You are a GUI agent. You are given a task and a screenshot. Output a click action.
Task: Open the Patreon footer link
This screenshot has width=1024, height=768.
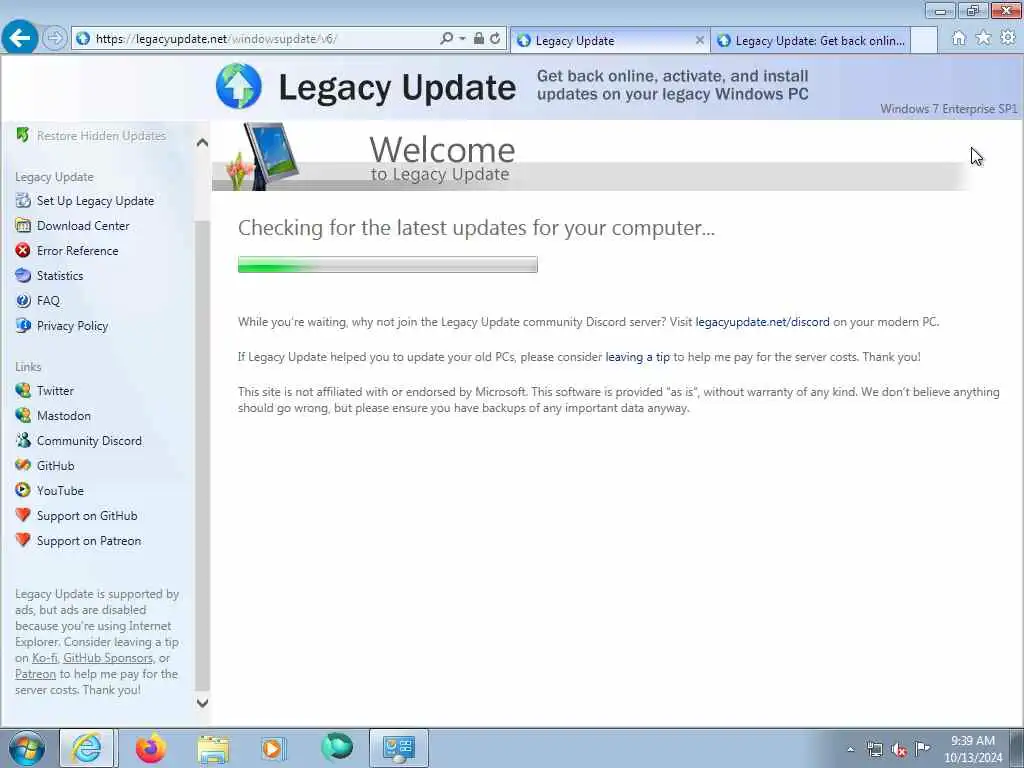coord(35,674)
